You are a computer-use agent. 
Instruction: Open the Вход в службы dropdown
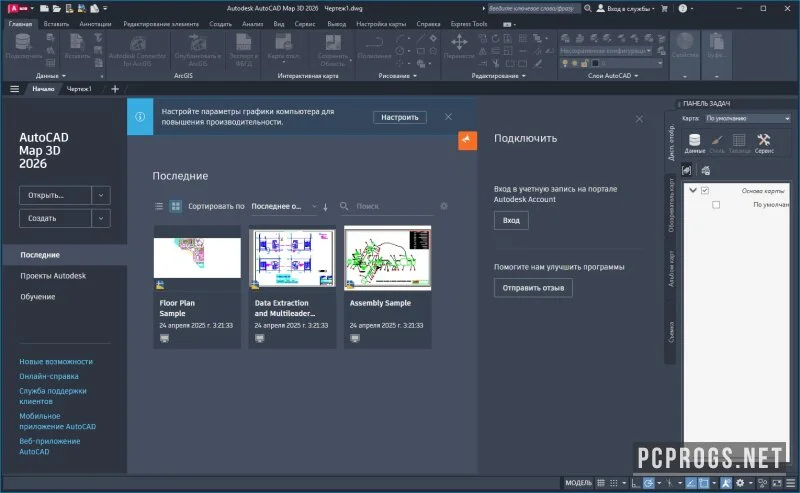click(x=626, y=8)
